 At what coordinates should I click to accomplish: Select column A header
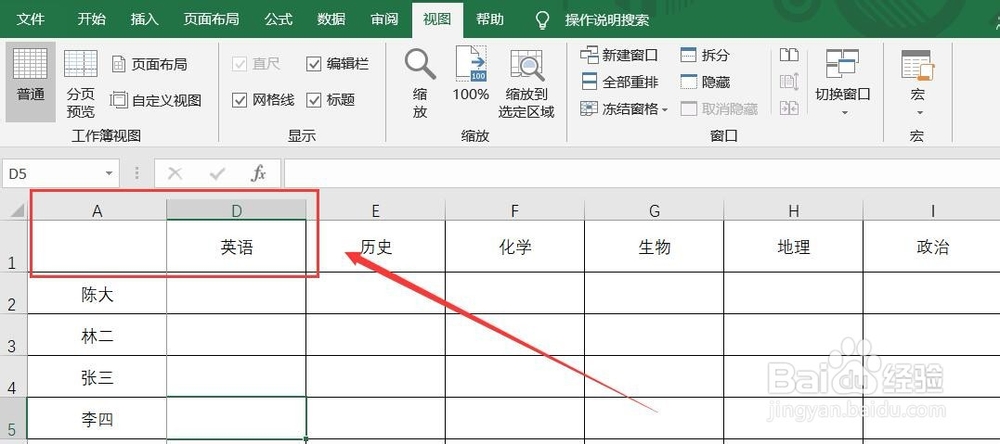point(97,211)
